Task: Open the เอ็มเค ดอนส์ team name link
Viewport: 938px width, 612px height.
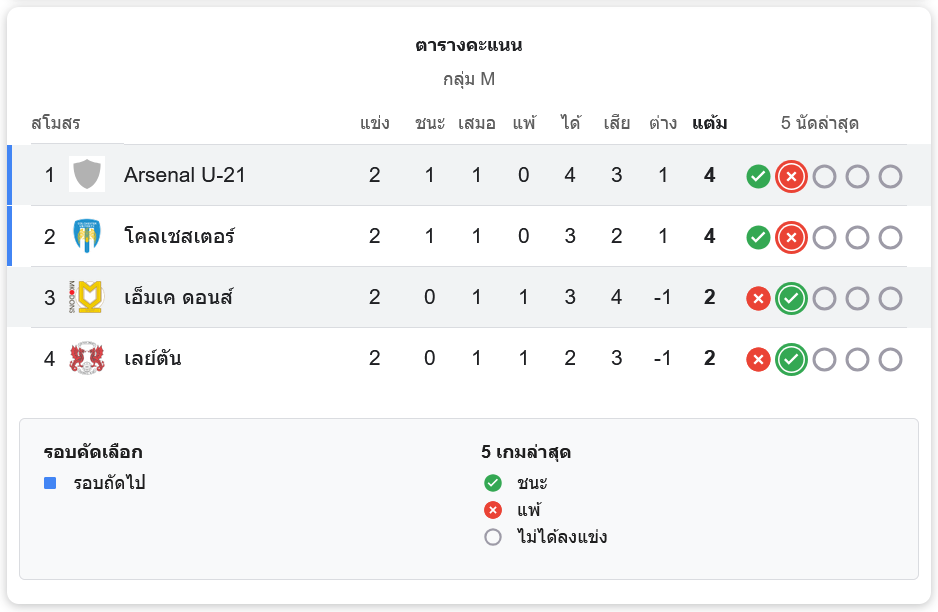Action: (178, 298)
